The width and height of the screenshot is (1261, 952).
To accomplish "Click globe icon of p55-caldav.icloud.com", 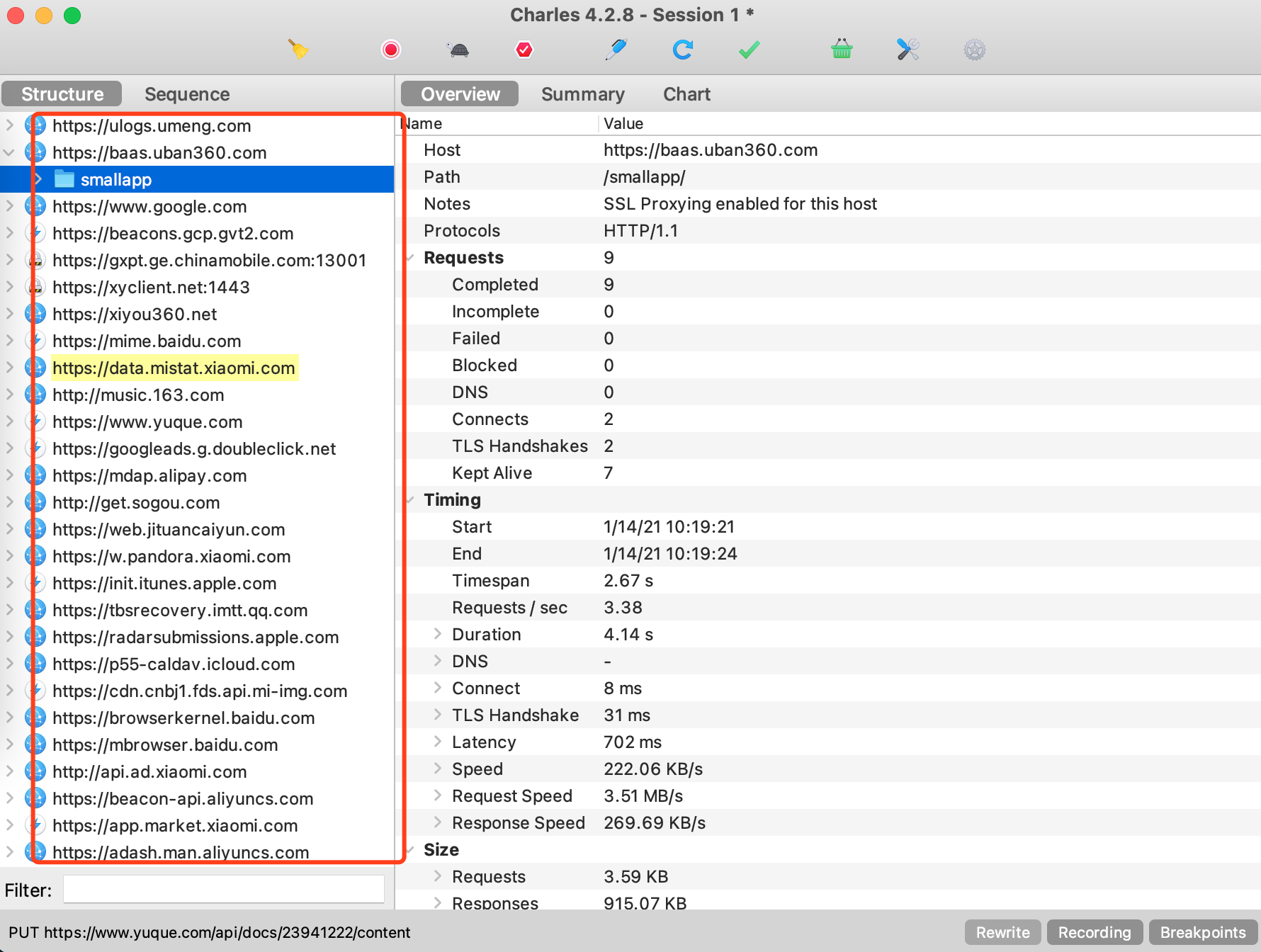I will pyautogui.click(x=35, y=664).
